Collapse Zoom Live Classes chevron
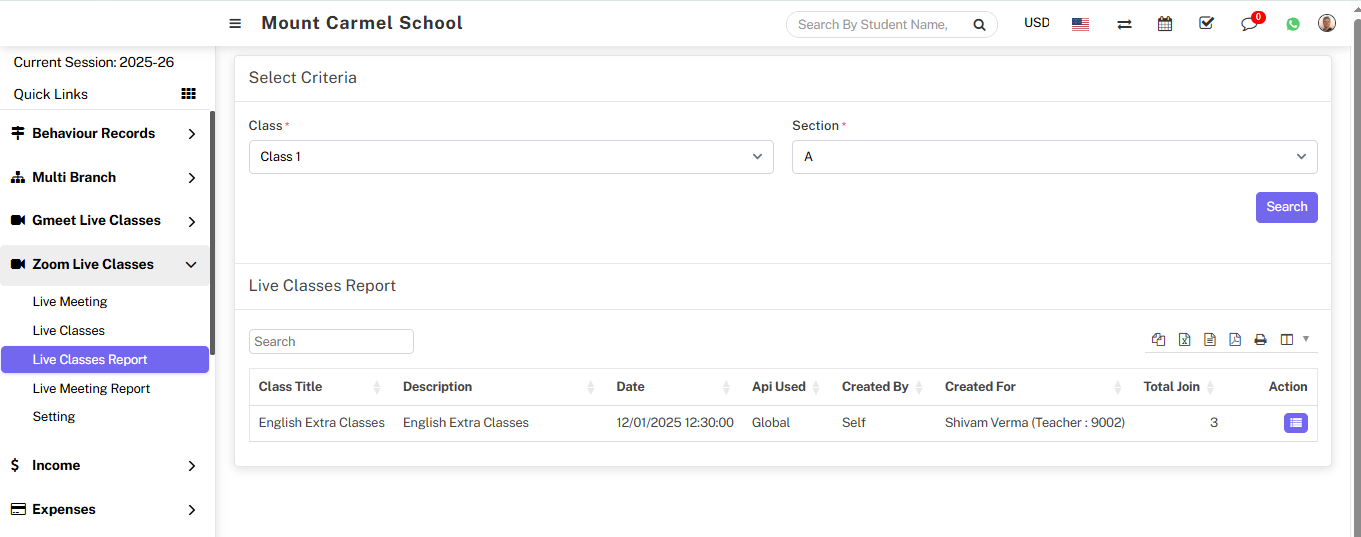 click(x=191, y=265)
